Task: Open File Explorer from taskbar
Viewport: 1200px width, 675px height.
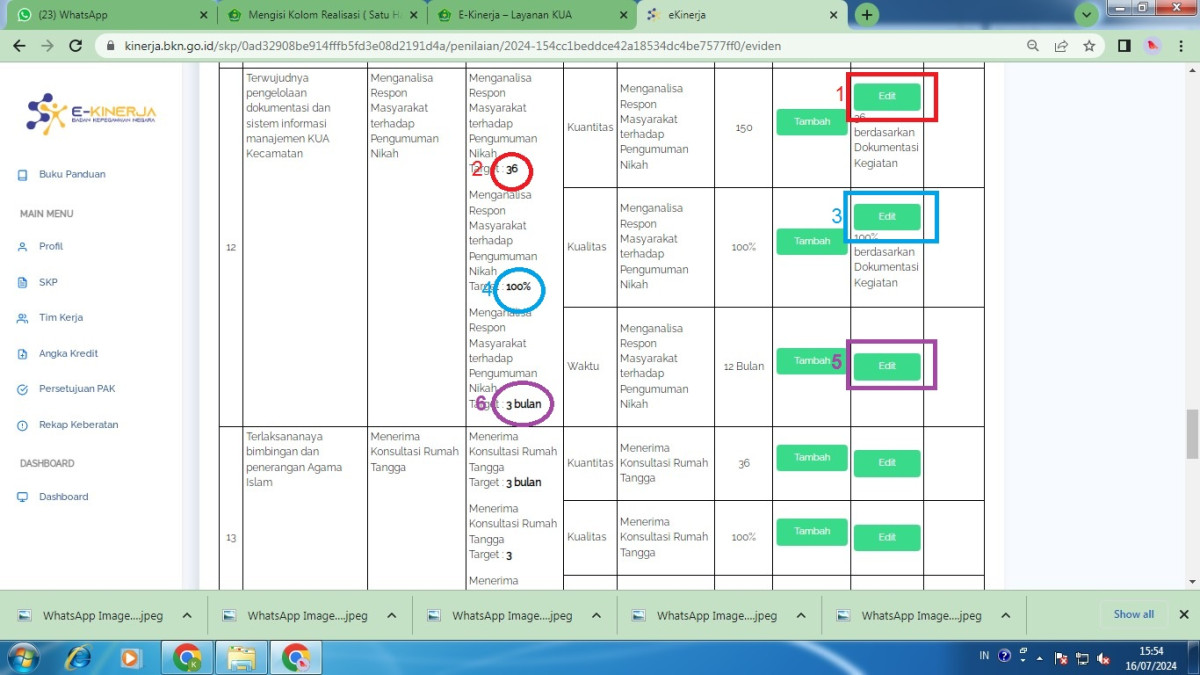Action: [x=241, y=658]
